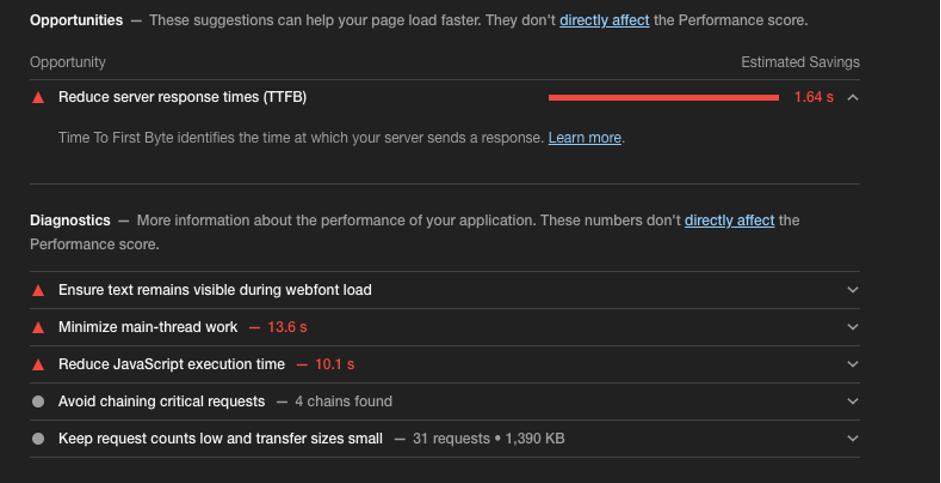Screen dimensions: 941x483
Task: Click gray circle beside Avoid chaining critical requests
Action: click(x=38, y=401)
